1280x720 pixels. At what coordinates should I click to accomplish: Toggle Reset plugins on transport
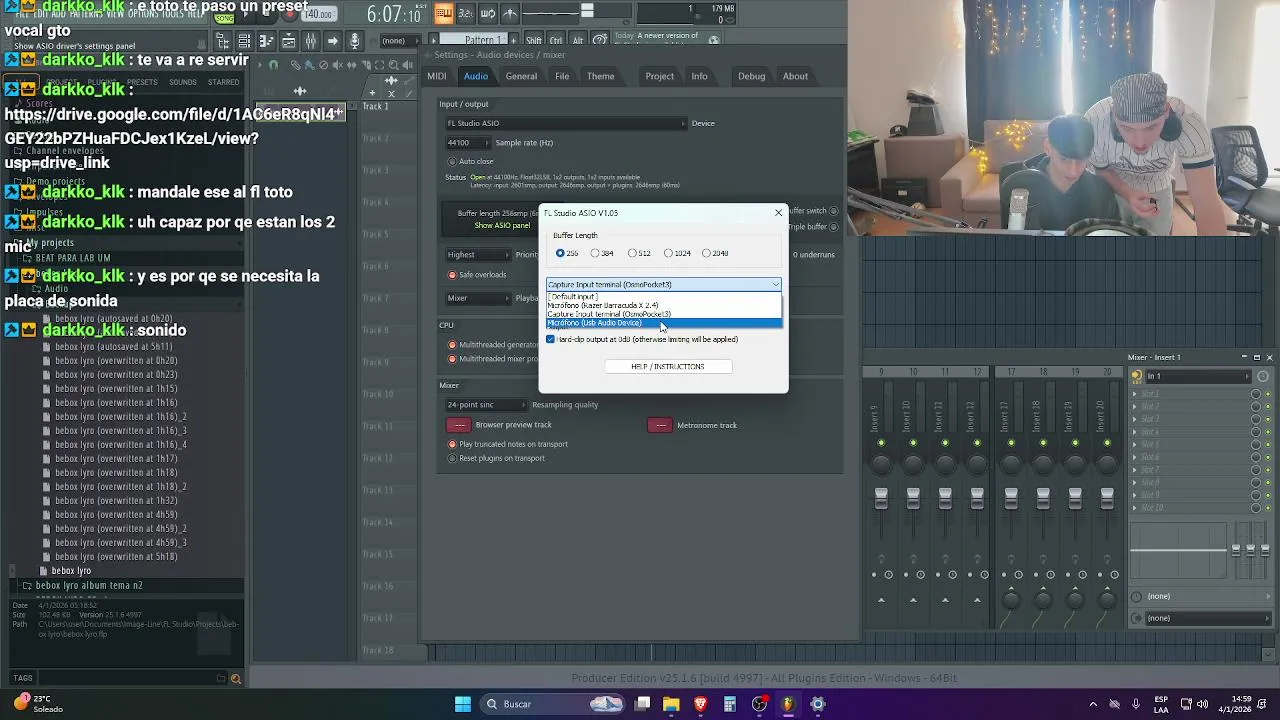(x=452, y=458)
